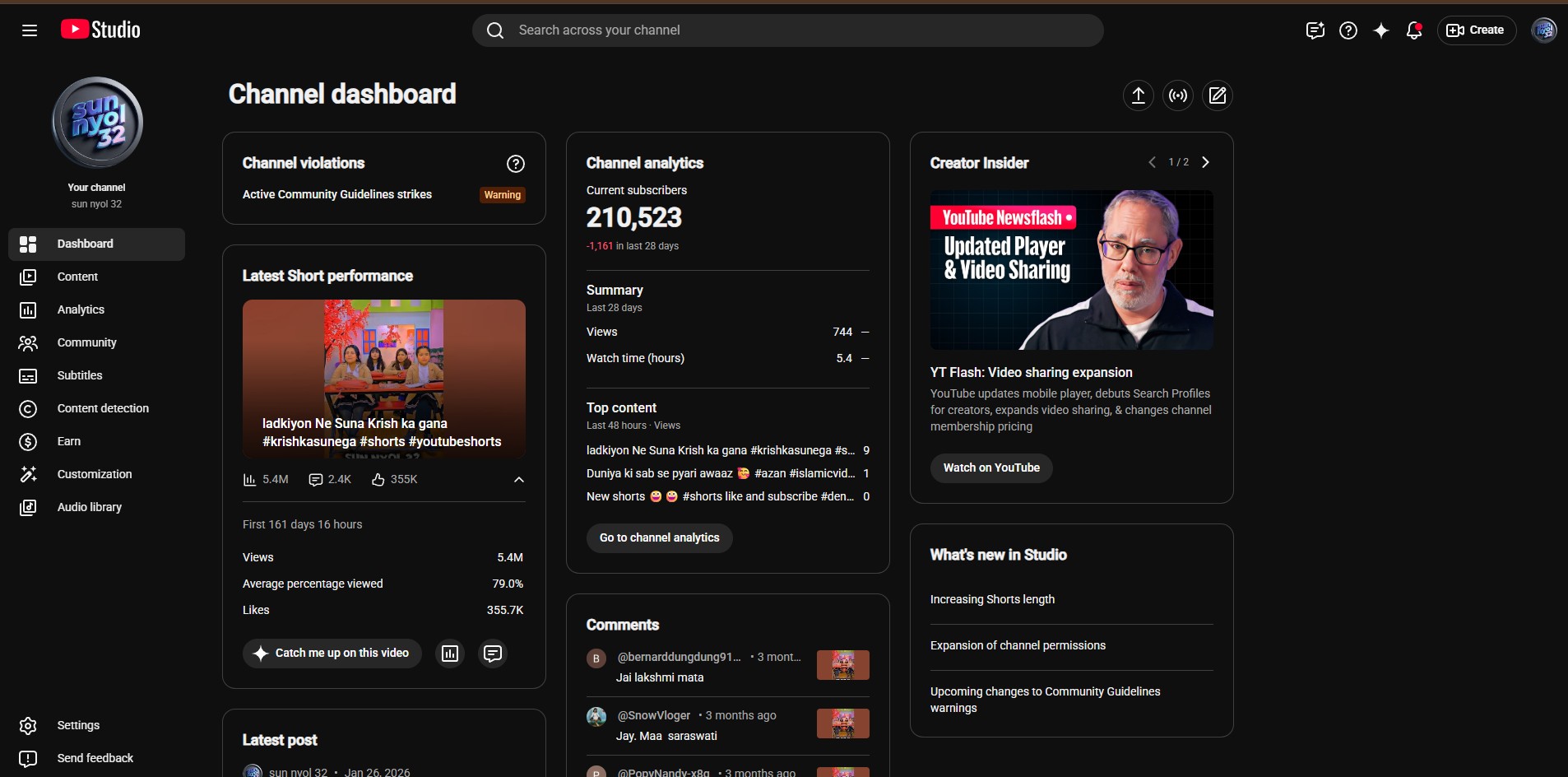Screen dimensions: 1568x777
Task: Click the YT Flash: Video sharing expansion title
Action: (x=1032, y=373)
